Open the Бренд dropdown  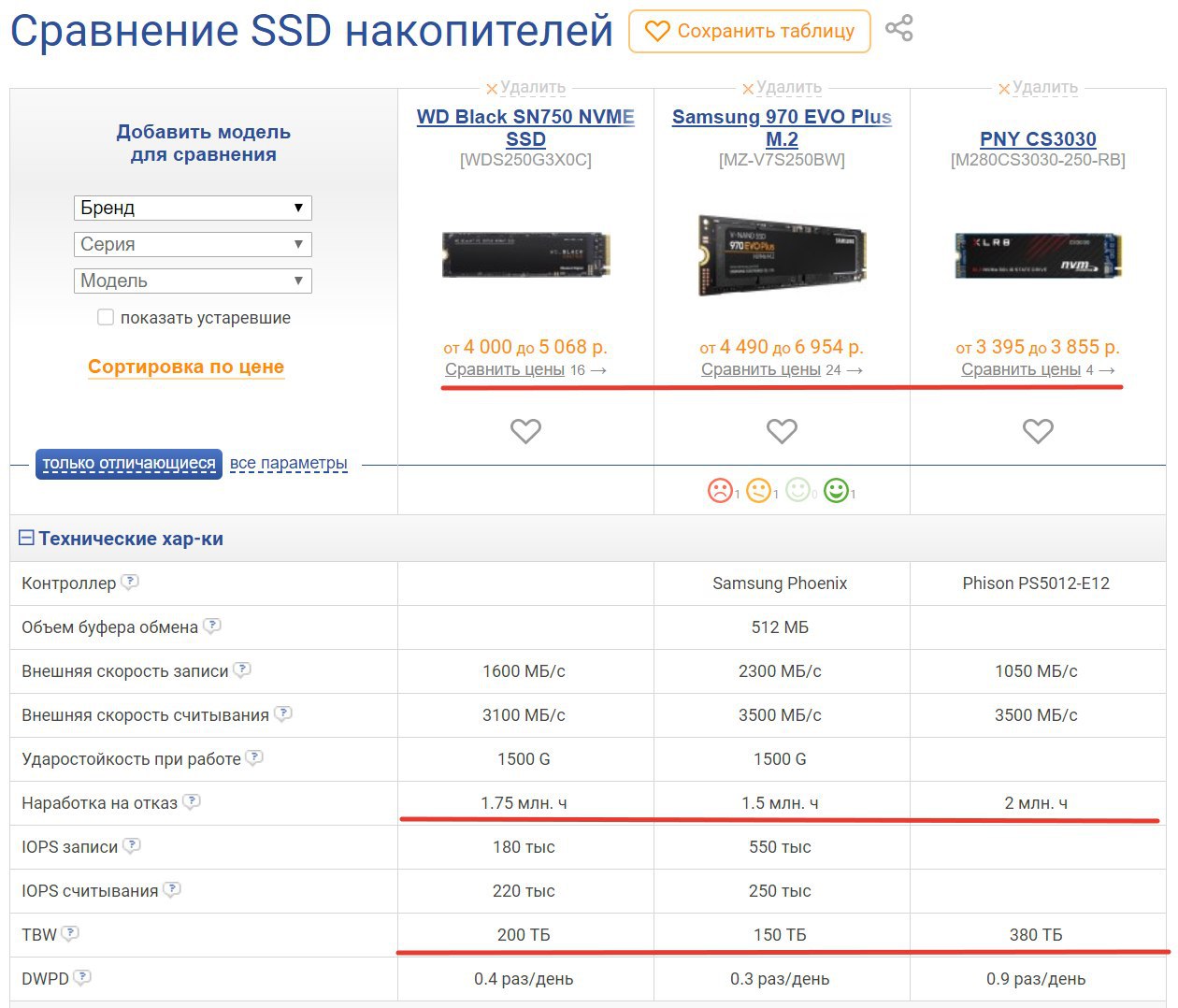(x=193, y=208)
